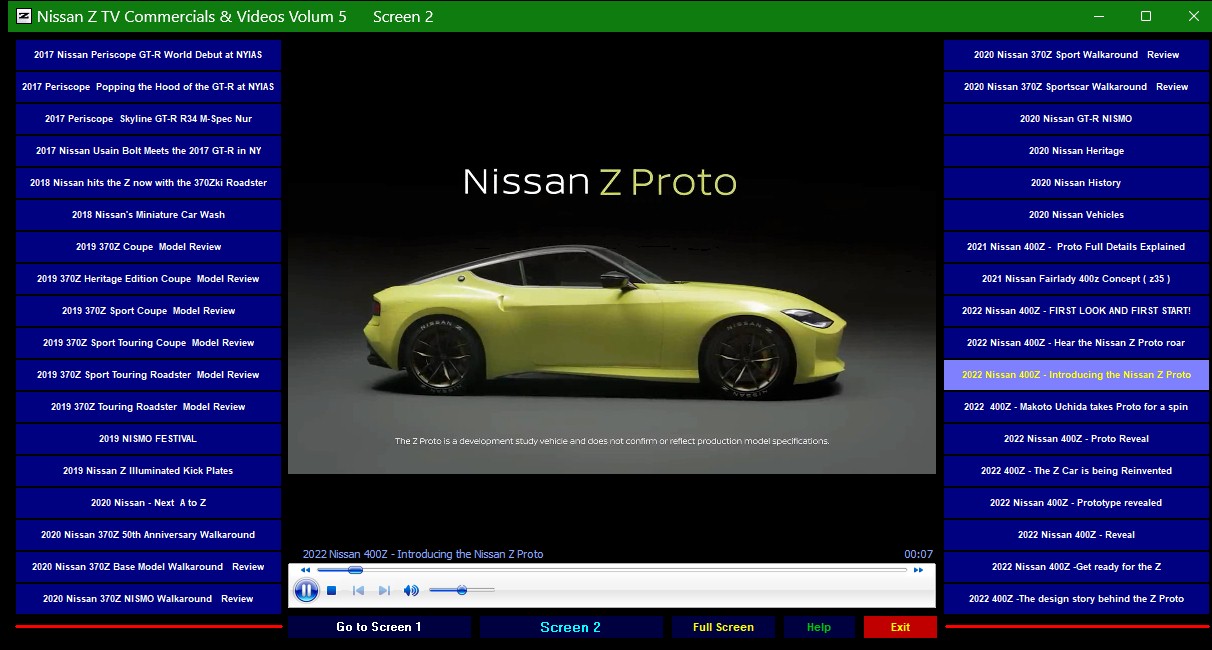Switch video to Full Screen
The image size is (1212, 650).
723,627
